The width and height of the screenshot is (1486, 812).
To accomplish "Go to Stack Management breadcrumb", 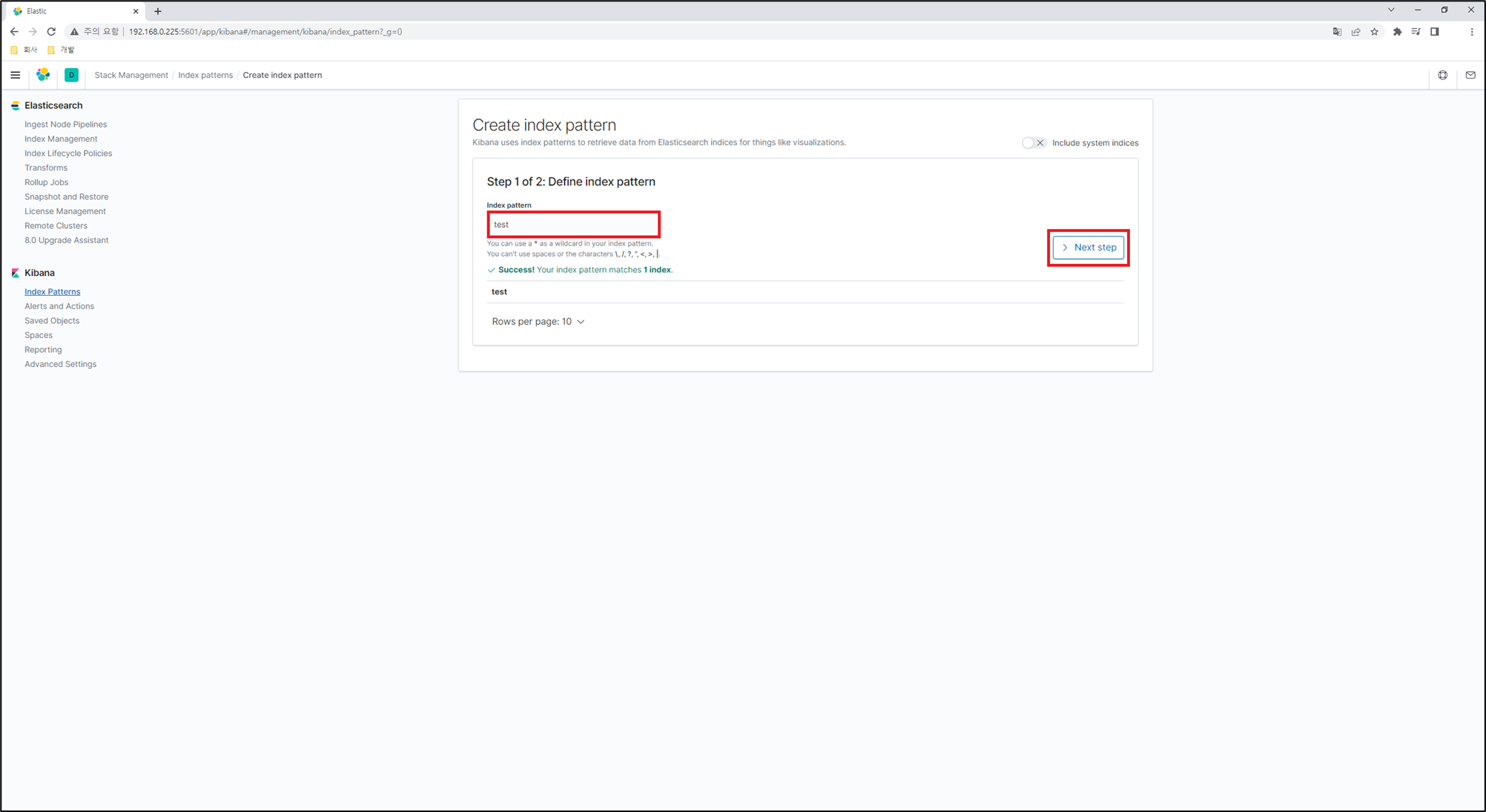I will (x=131, y=75).
